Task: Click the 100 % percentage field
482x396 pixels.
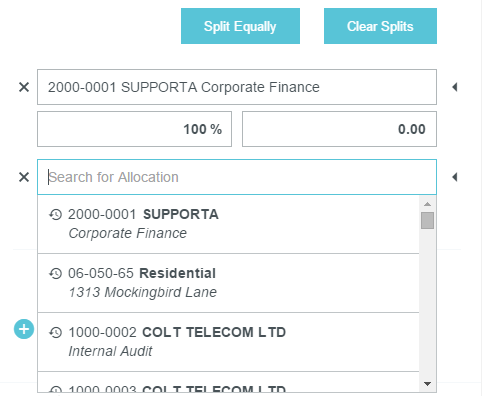Action: [x=134, y=129]
